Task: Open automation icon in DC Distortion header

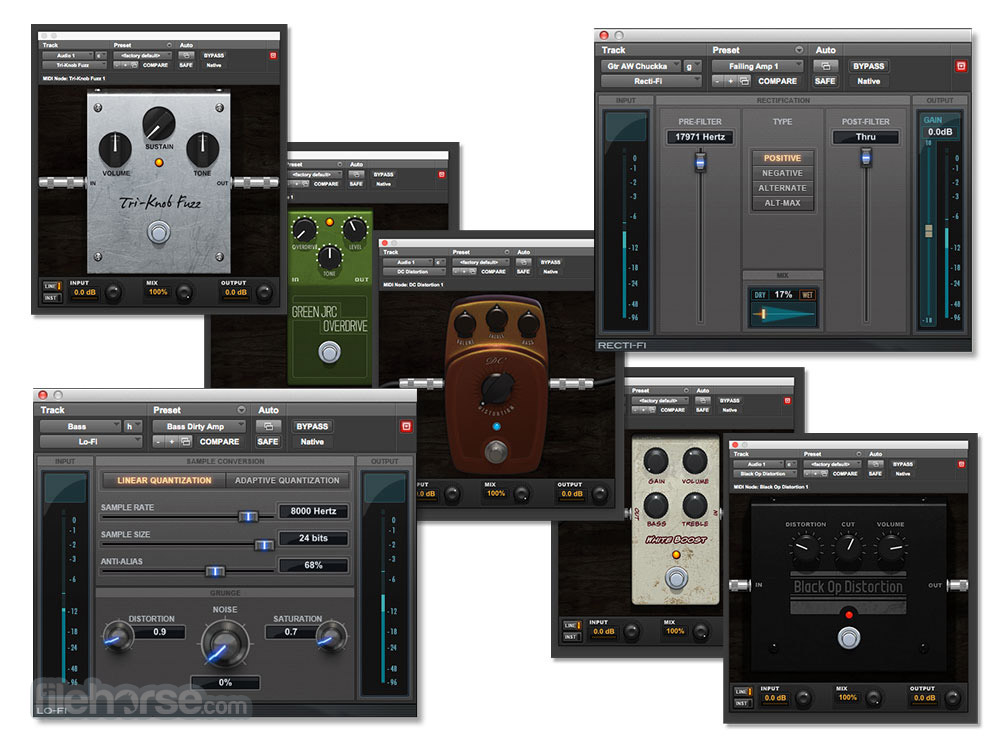Action: click(524, 262)
